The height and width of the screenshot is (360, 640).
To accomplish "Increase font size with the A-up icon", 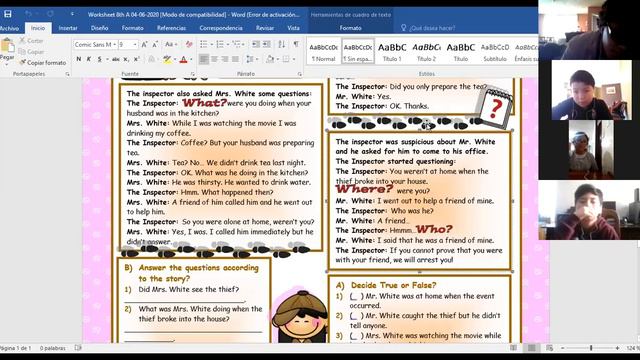I will (144, 44).
